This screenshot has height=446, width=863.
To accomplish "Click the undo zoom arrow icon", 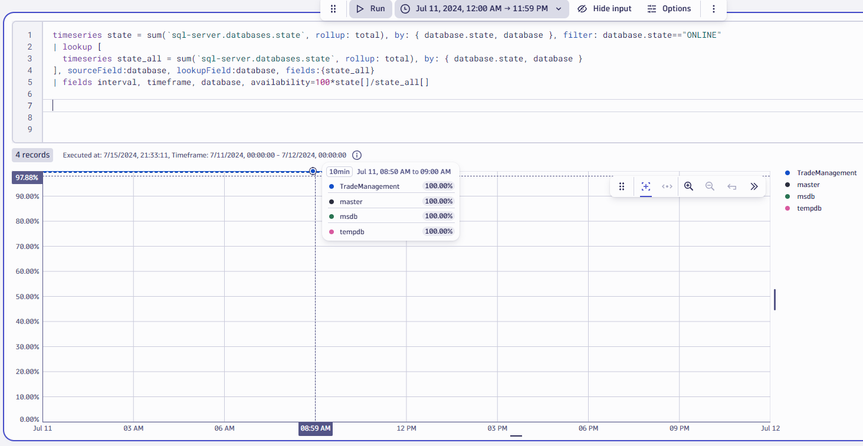I will [732, 187].
